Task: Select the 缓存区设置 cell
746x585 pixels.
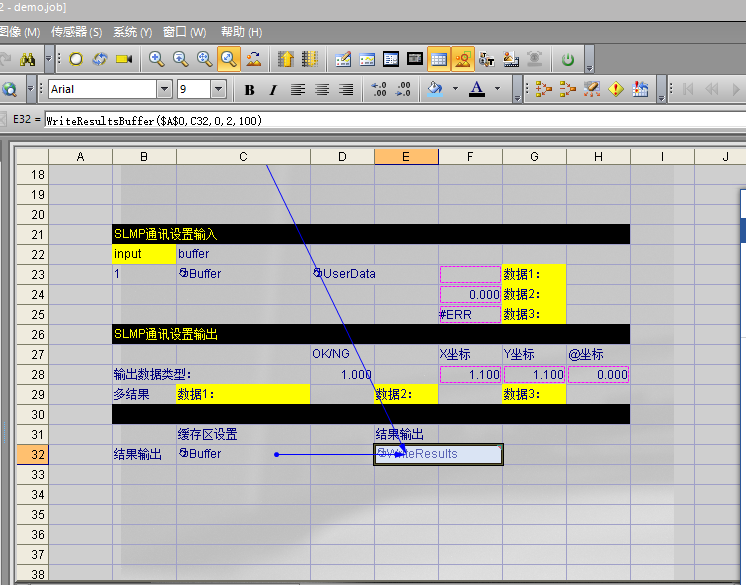Action: point(243,434)
